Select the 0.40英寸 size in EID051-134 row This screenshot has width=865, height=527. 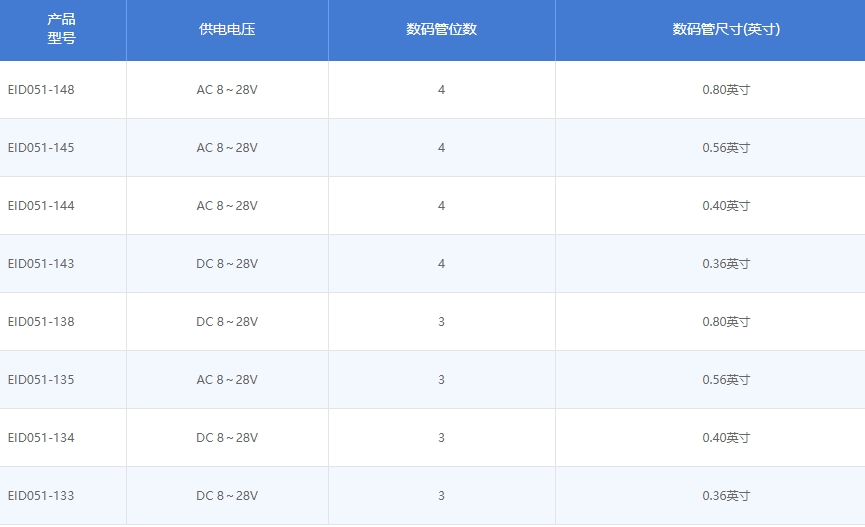tap(726, 438)
